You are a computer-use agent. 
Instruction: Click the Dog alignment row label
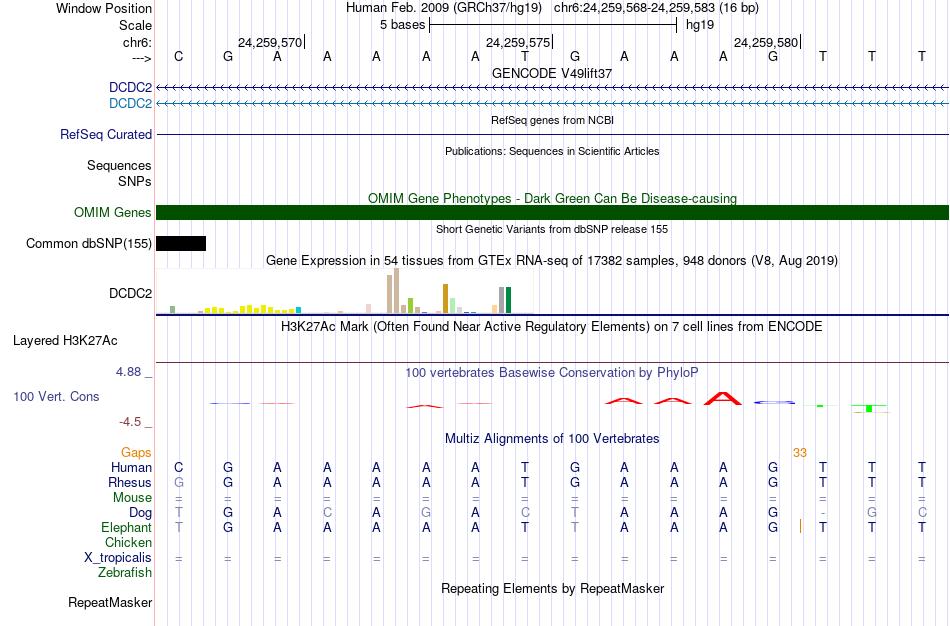(x=140, y=513)
